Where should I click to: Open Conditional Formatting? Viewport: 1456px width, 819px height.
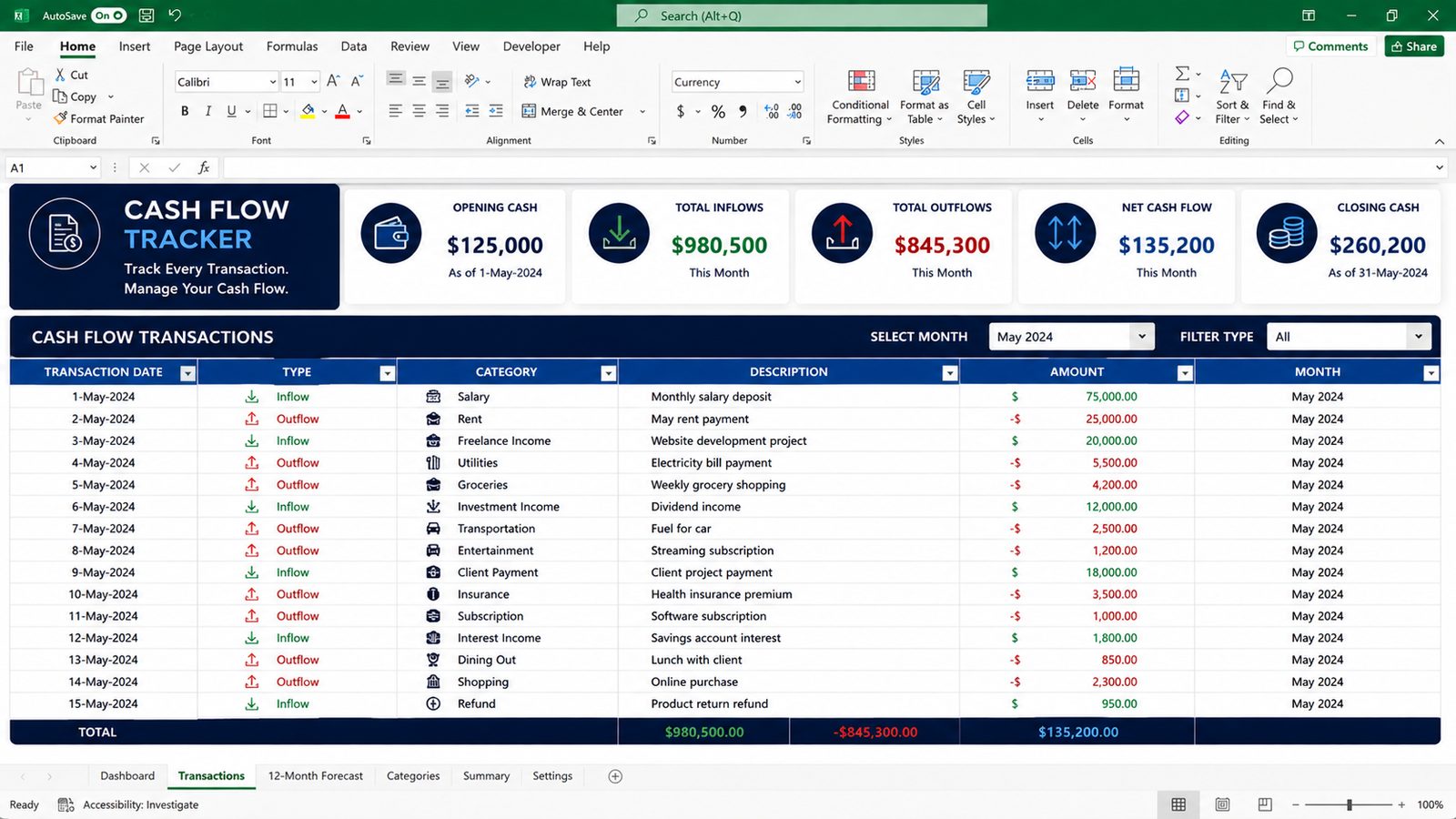[861, 97]
